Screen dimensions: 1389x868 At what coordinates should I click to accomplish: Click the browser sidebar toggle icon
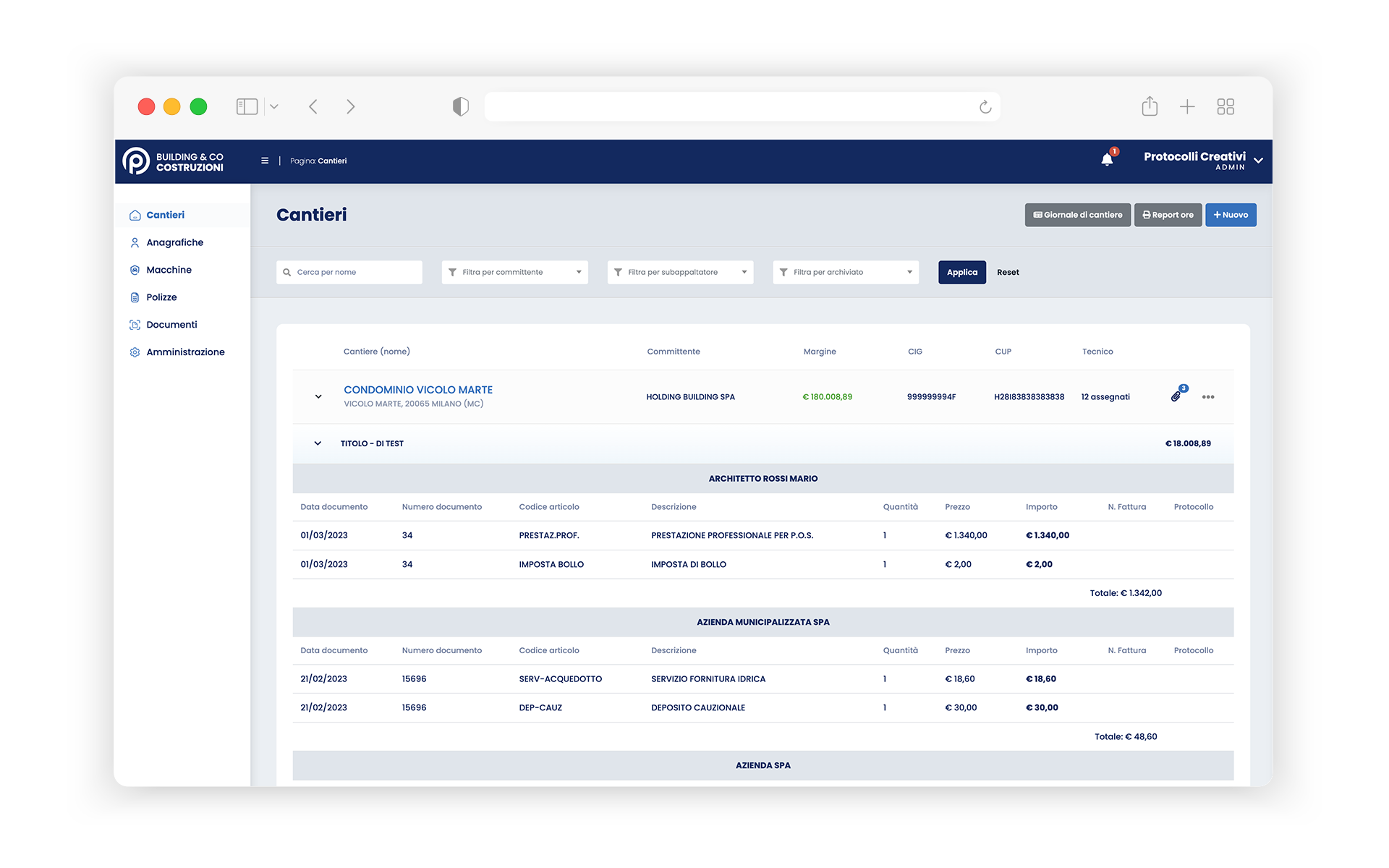tap(247, 106)
